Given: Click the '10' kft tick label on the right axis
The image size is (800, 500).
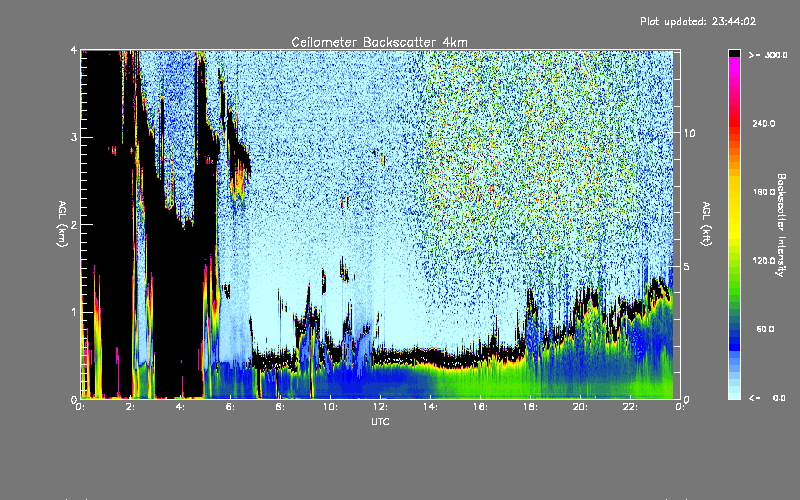Looking at the screenshot, I should tap(689, 133).
